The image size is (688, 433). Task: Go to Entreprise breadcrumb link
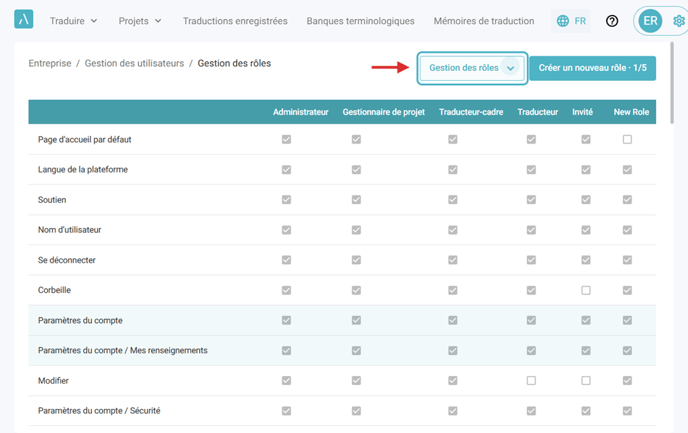(x=50, y=64)
